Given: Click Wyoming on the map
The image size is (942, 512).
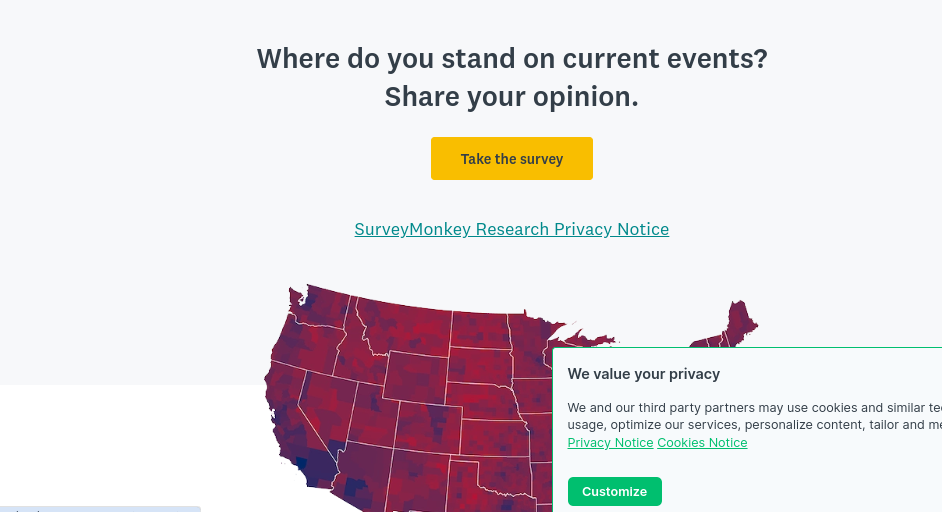Looking at the screenshot, I should [415, 375].
